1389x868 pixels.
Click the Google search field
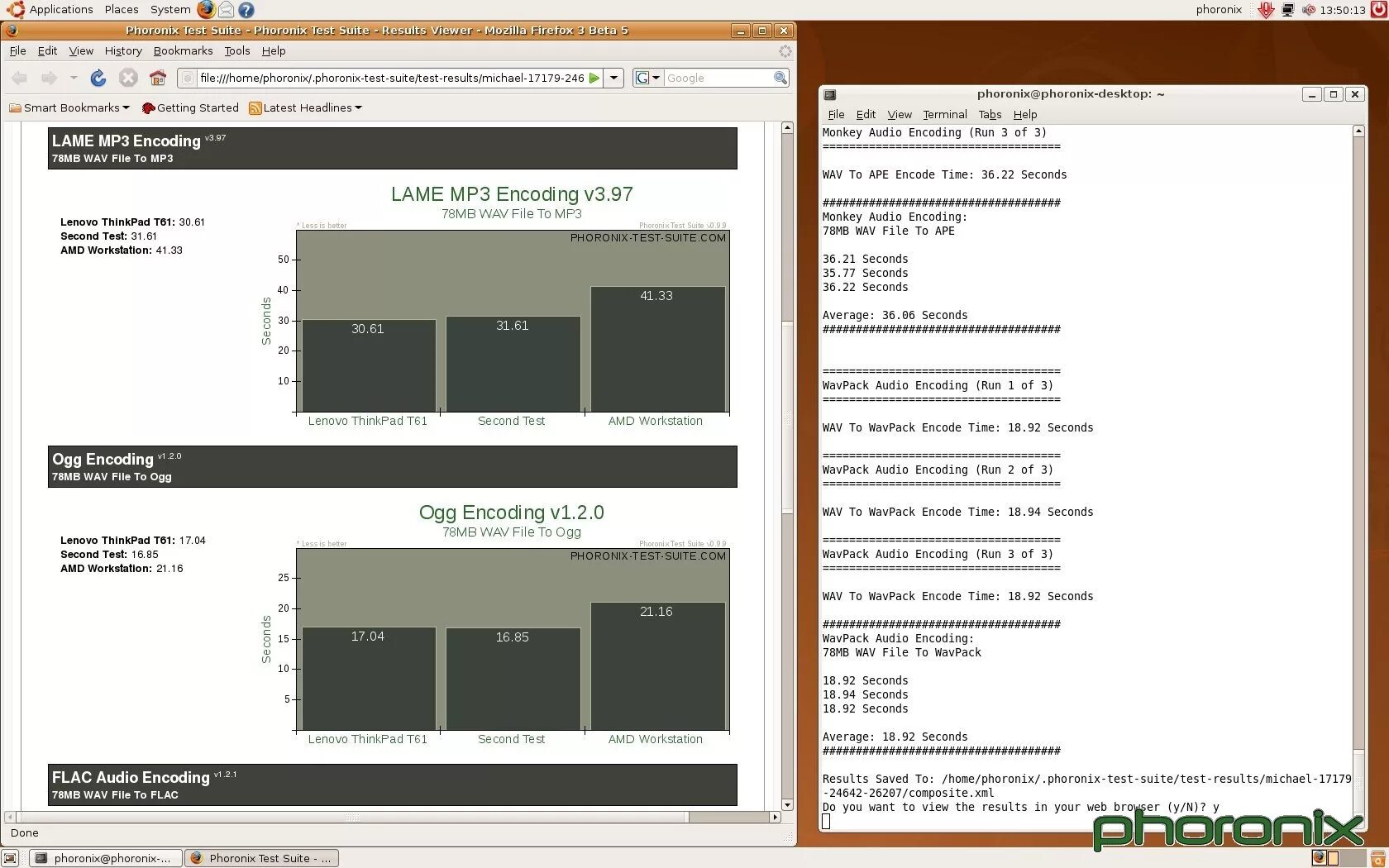(718, 78)
